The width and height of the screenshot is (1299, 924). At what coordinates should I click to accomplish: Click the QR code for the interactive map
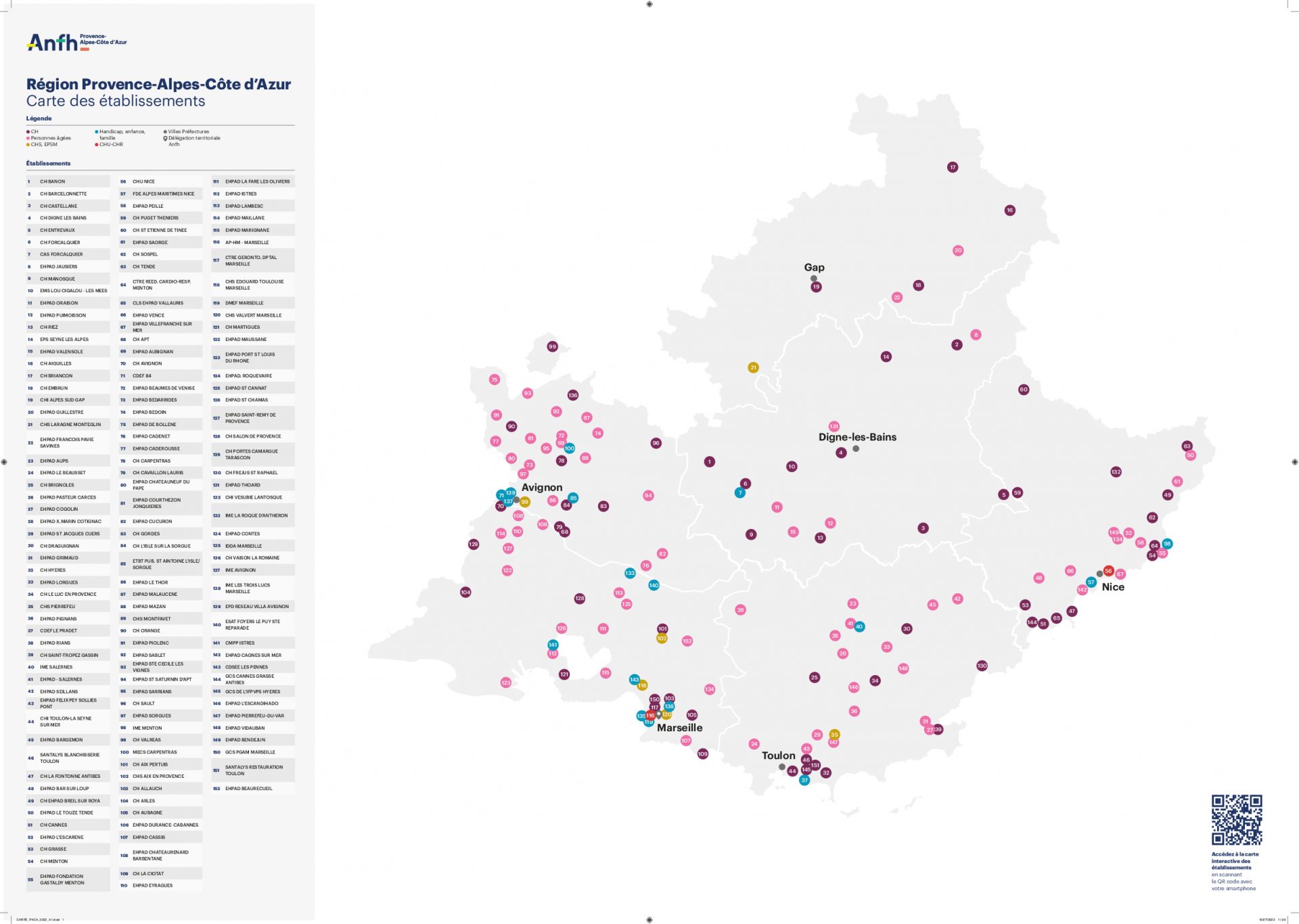click(1237, 820)
